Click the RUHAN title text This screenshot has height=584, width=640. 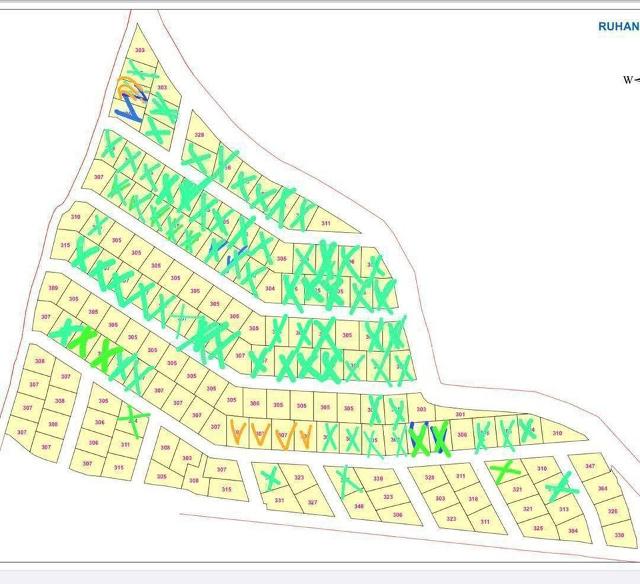(x=618, y=27)
